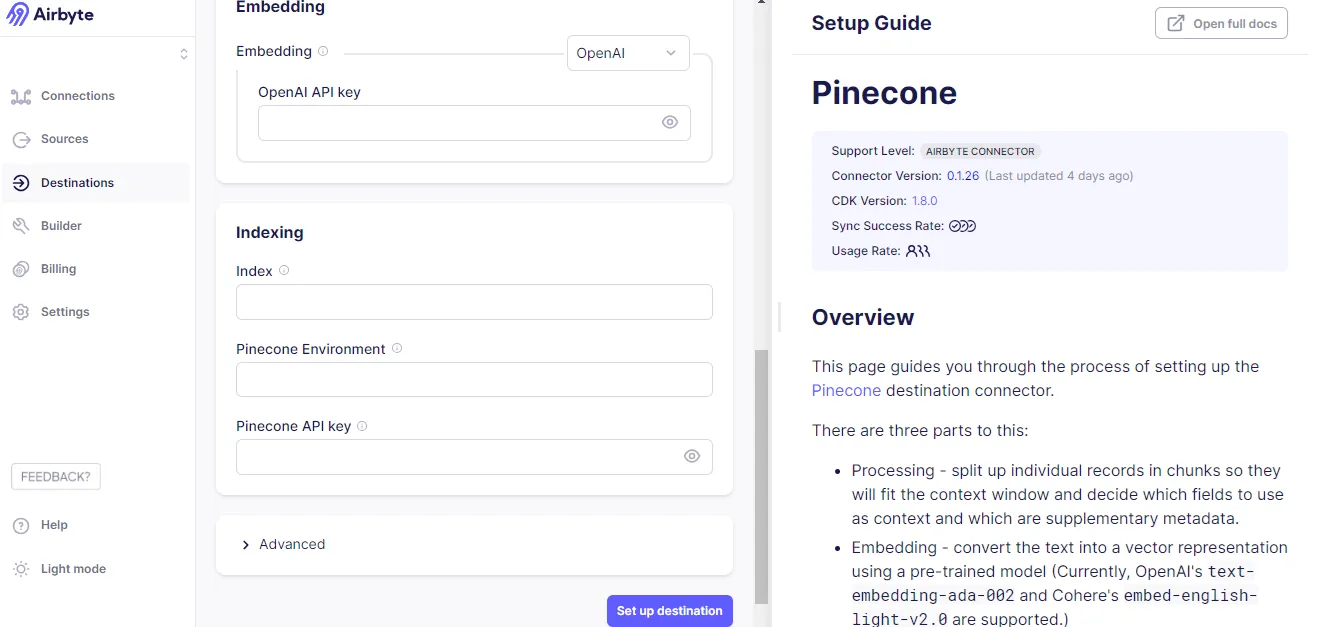Switch theme via Light mode label
This screenshot has height=627, width=1324.
point(73,569)
